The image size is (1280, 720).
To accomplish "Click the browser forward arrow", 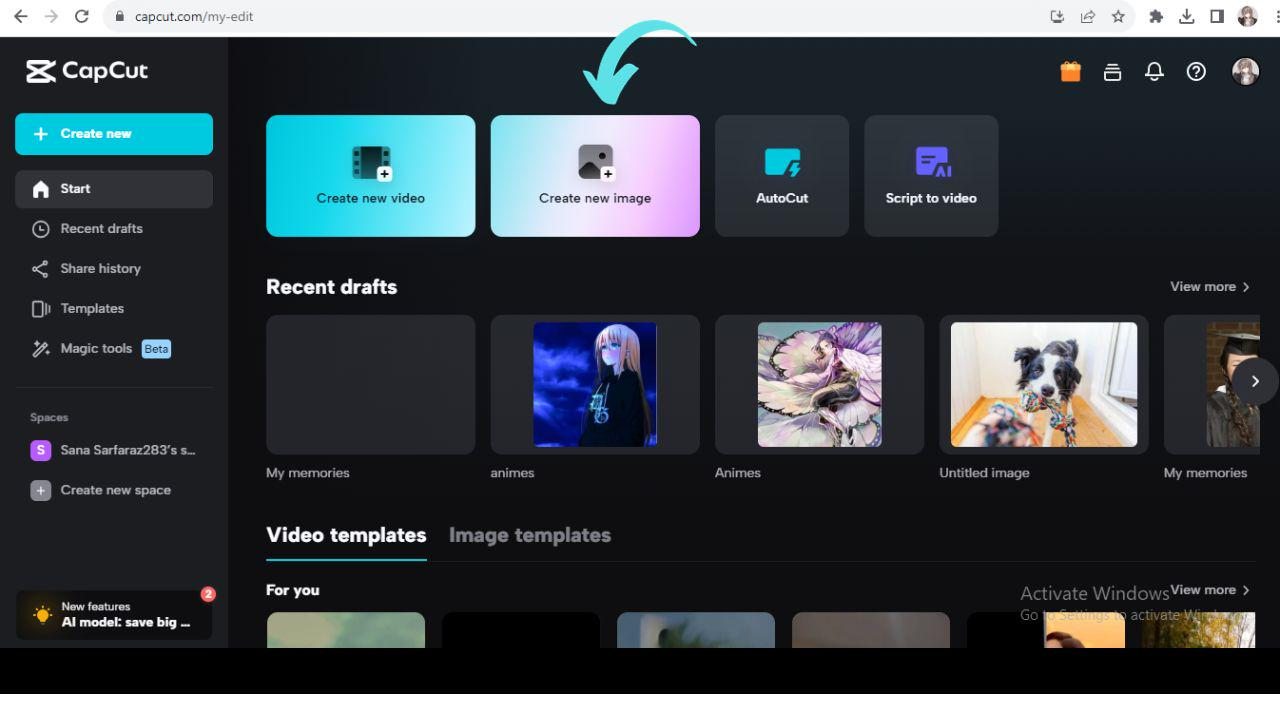I will 51,16.
